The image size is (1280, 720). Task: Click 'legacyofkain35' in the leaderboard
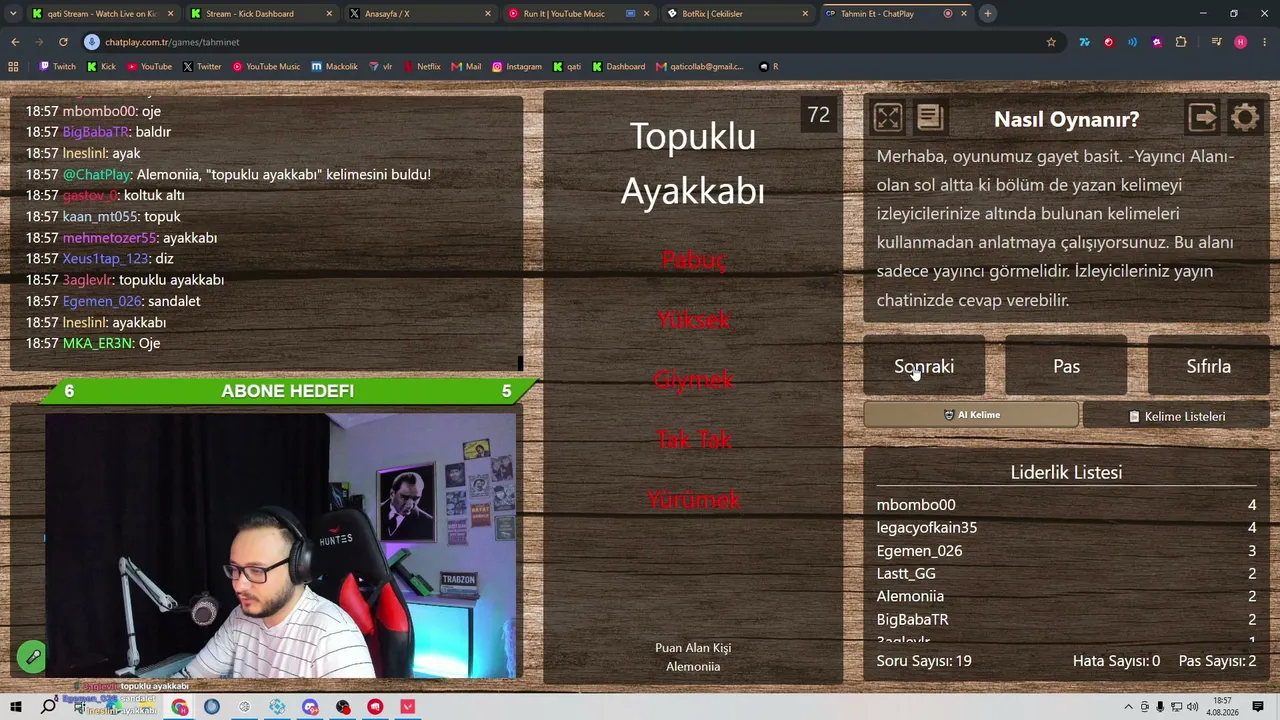(x=927, y=528)
